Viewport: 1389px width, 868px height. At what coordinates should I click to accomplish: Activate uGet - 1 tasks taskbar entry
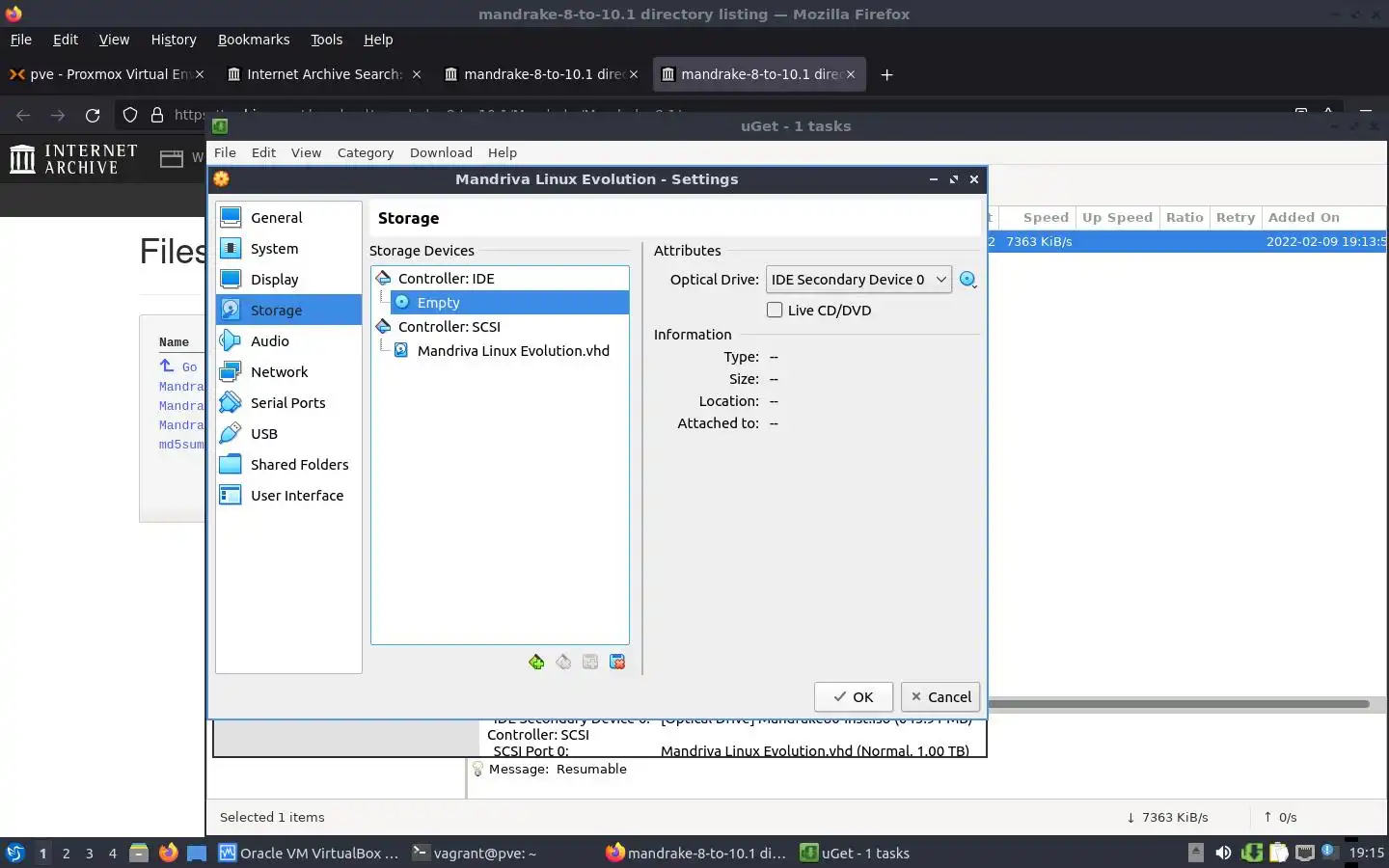856,854
